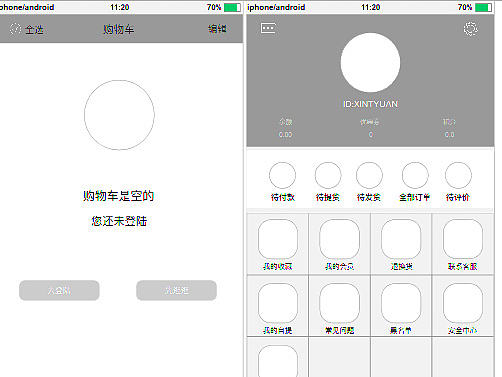Open the 我的自提 self-pickup tile

tap(278, 306)
